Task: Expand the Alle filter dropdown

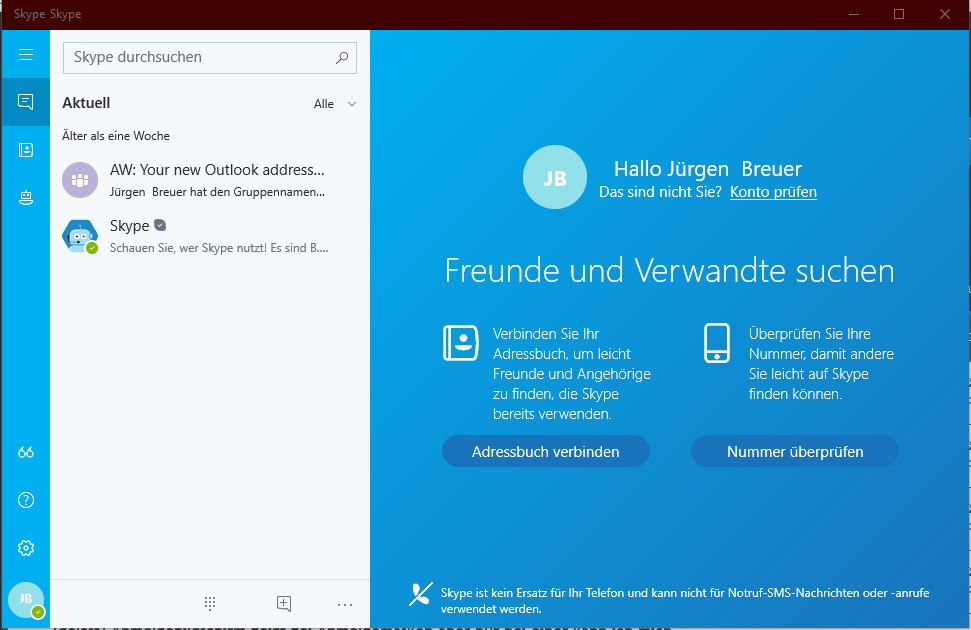Action: tap(335, 104)
